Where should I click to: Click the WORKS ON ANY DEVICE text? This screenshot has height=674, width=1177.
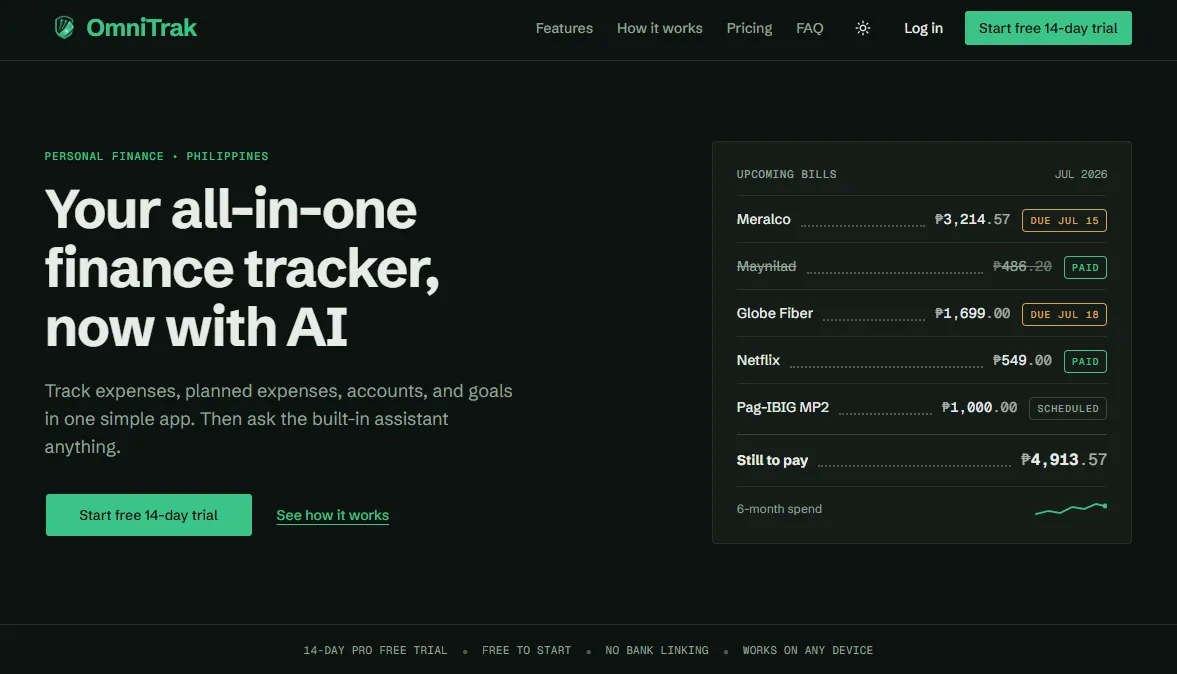(808, 650)
